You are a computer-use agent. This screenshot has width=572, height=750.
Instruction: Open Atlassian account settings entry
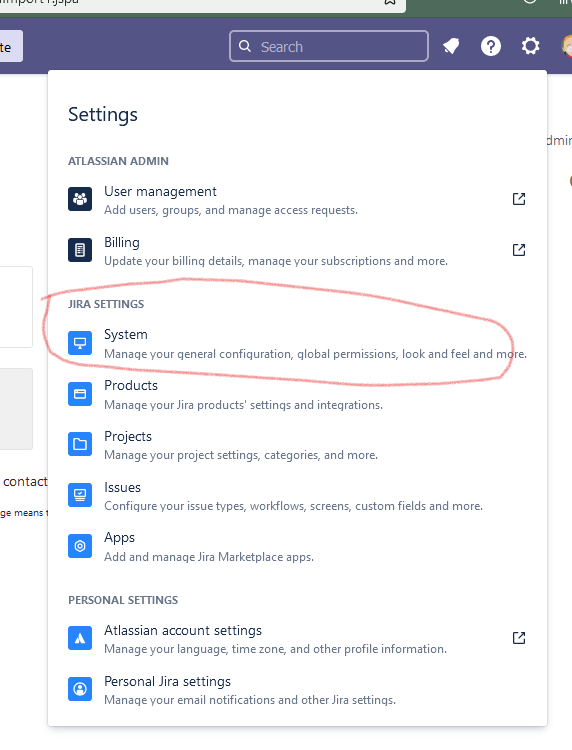pyautogui.click(x=297, y=638)
